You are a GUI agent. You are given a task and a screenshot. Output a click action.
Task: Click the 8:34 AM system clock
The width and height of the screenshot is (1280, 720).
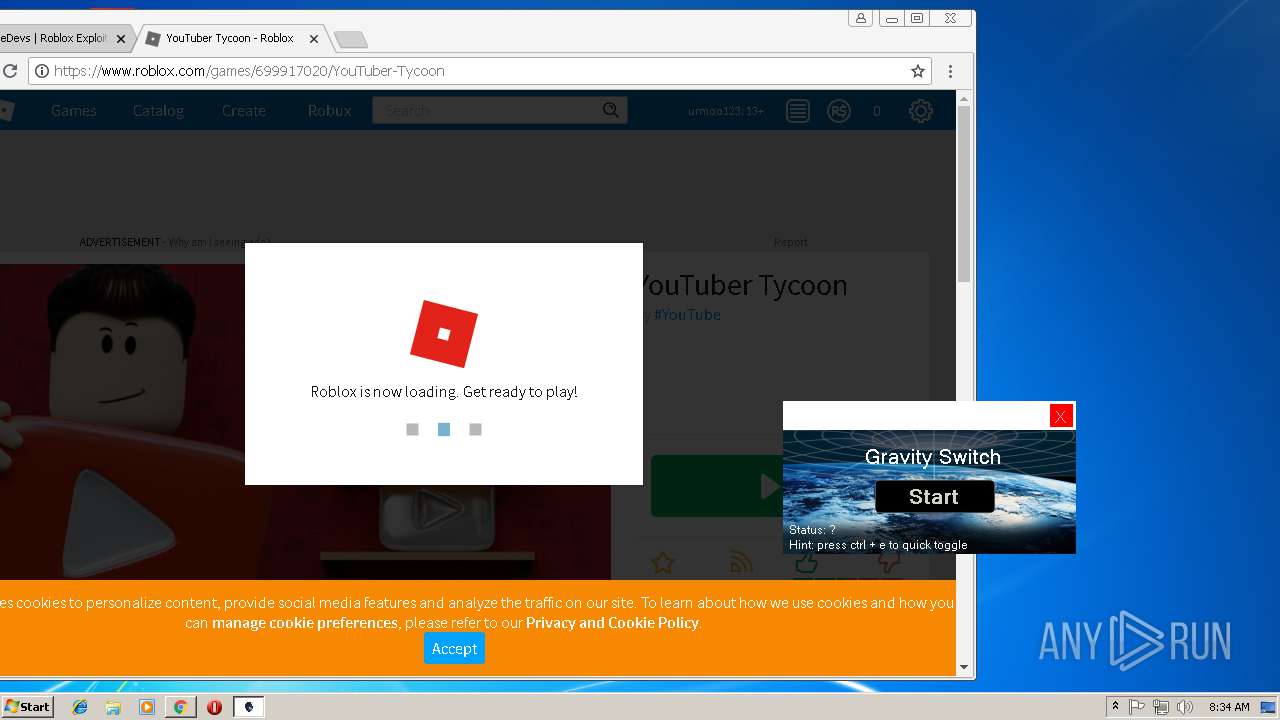pyautogui.click(x=1228, y=707)
